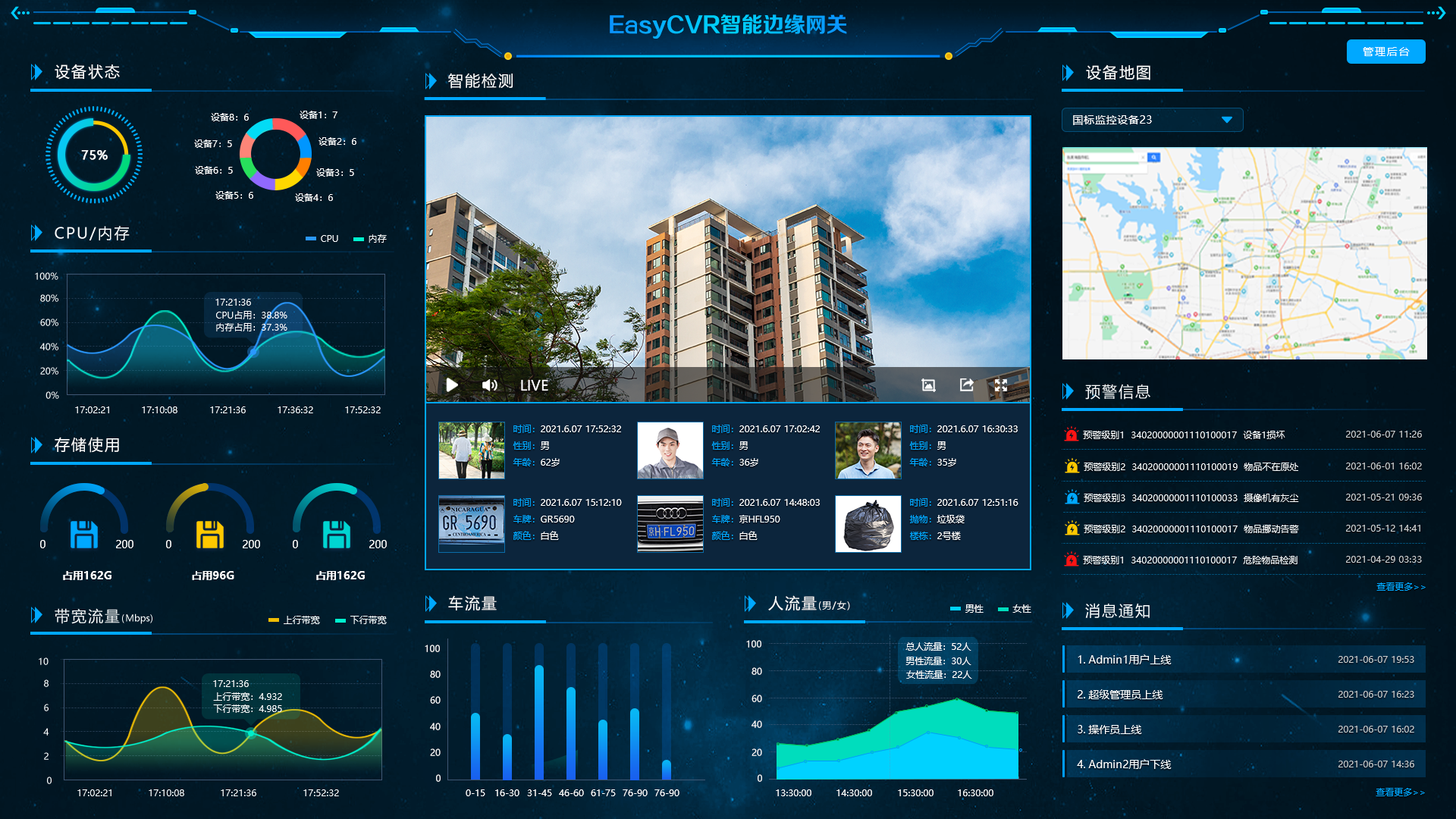Image resolution: width=1456 pixels, height=819 pixels.
Task: Click the 设备8: 6 pie chart label
Action: click(230, 118)
